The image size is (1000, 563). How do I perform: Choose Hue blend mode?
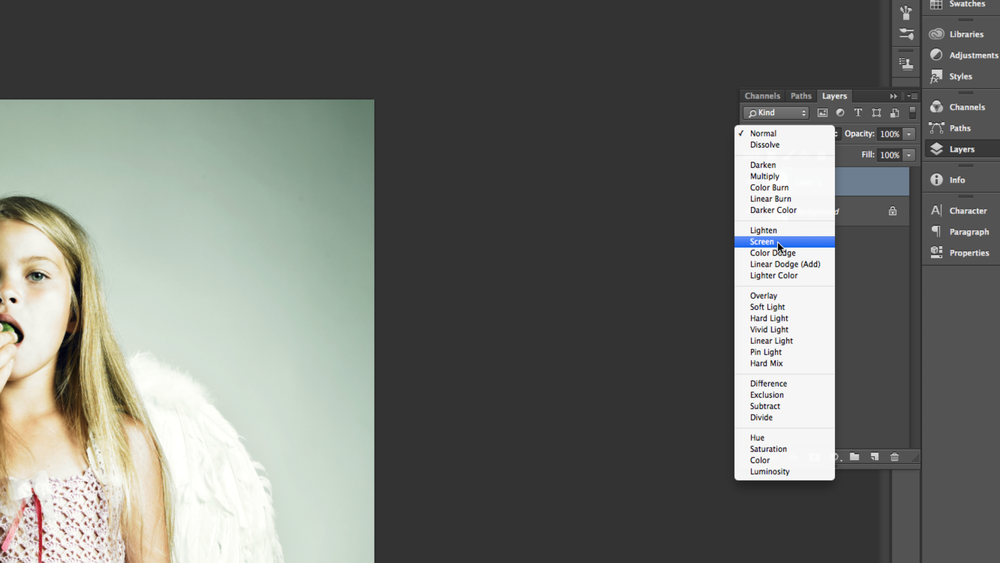pos(784,438)
